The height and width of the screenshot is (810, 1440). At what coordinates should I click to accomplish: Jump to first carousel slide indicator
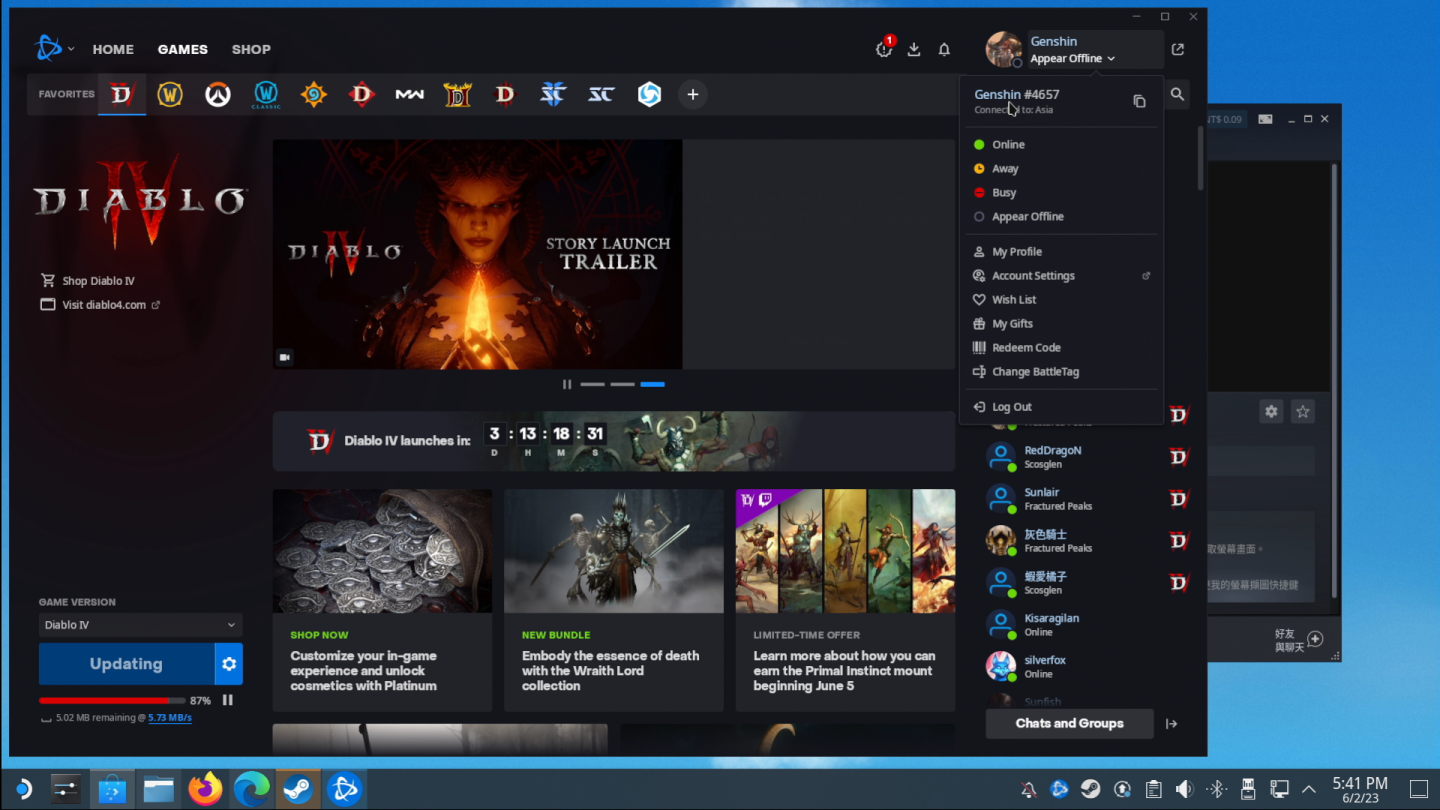592,384
